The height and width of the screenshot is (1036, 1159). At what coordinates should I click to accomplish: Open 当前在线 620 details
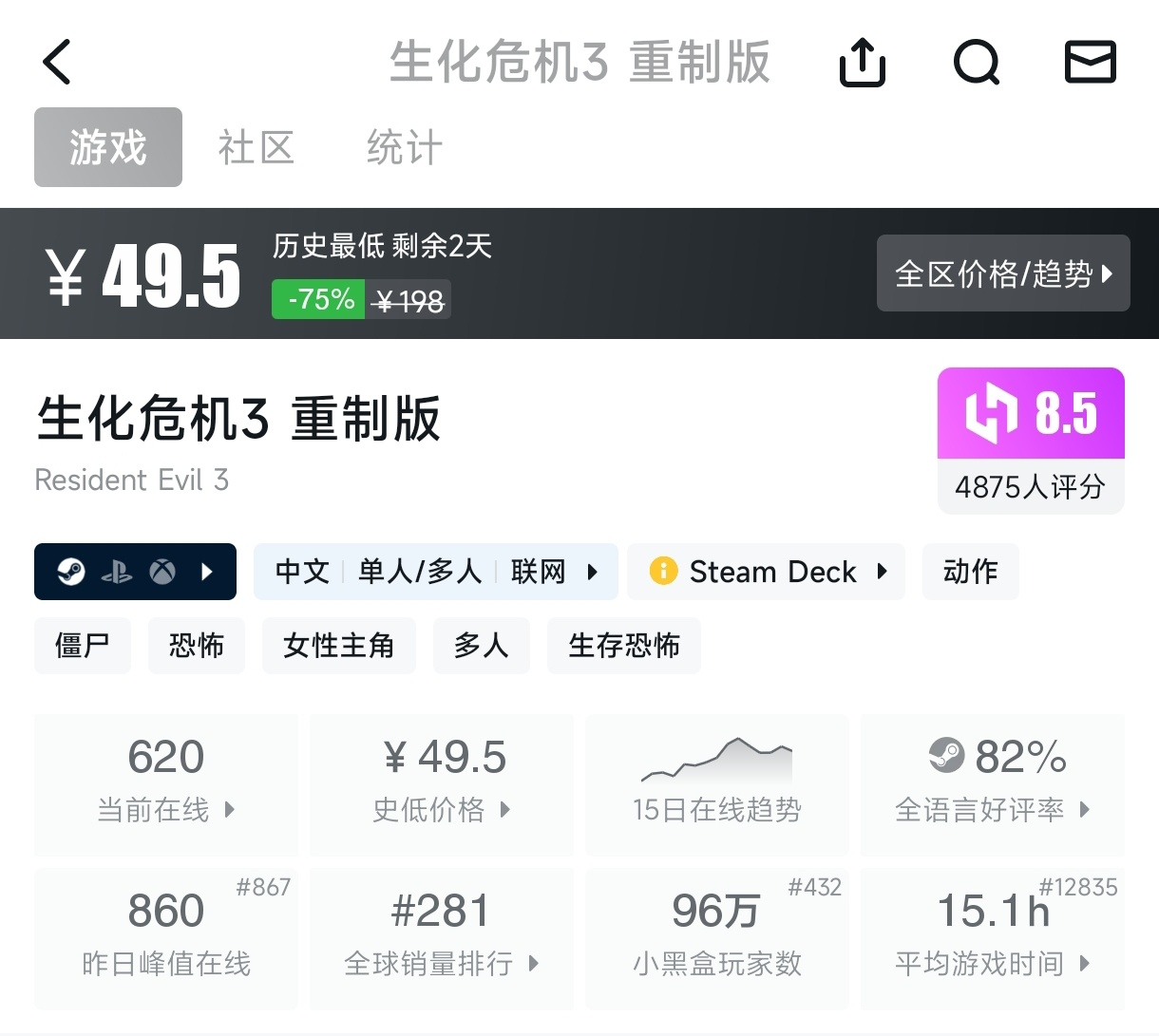[x=166, y=785]
